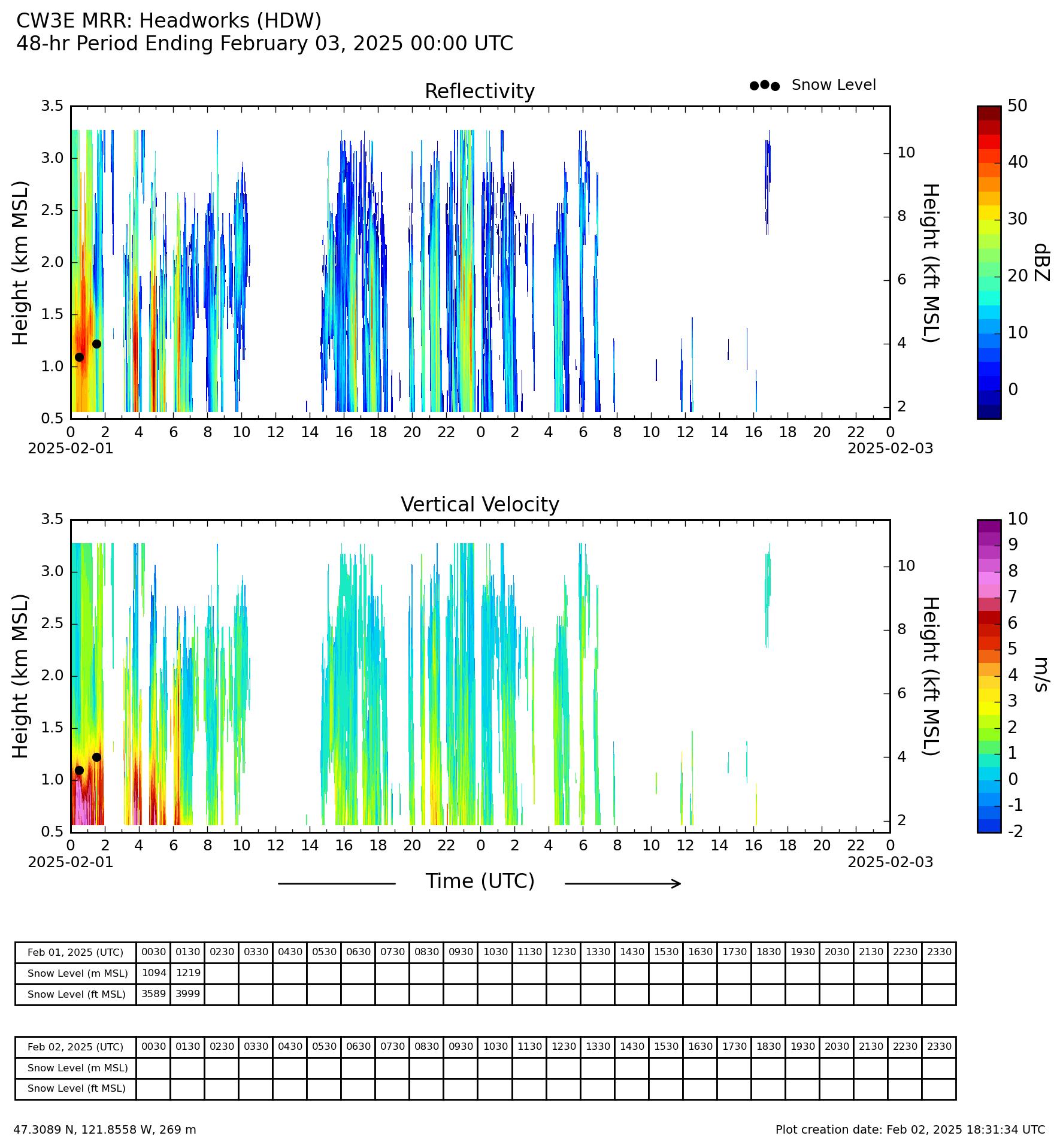
Task: Click 'Height (km MSL)' label of Reflectivity plot
Action: tap(20, 262)
